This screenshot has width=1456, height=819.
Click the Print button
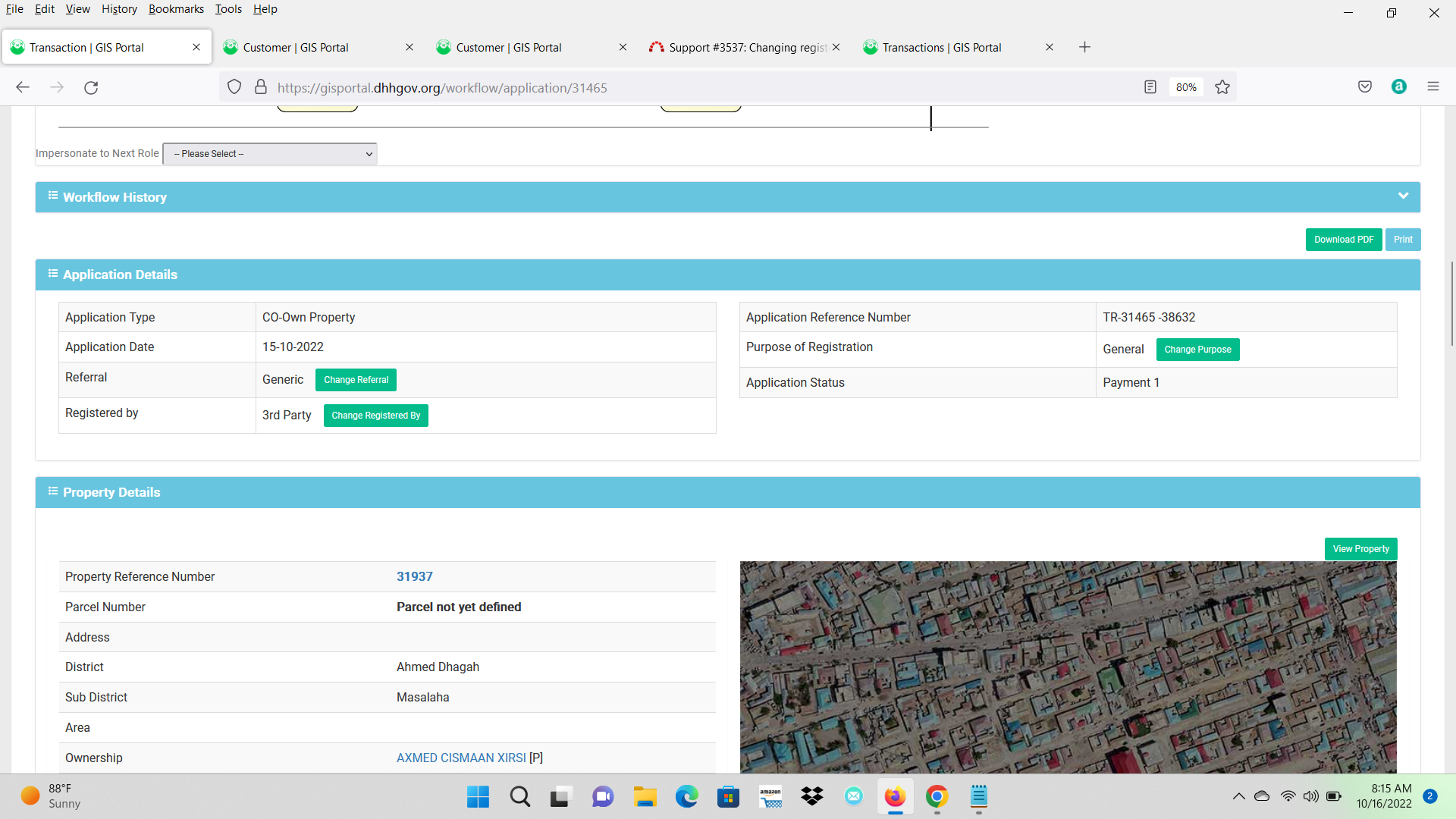(x=1403, y=240)
